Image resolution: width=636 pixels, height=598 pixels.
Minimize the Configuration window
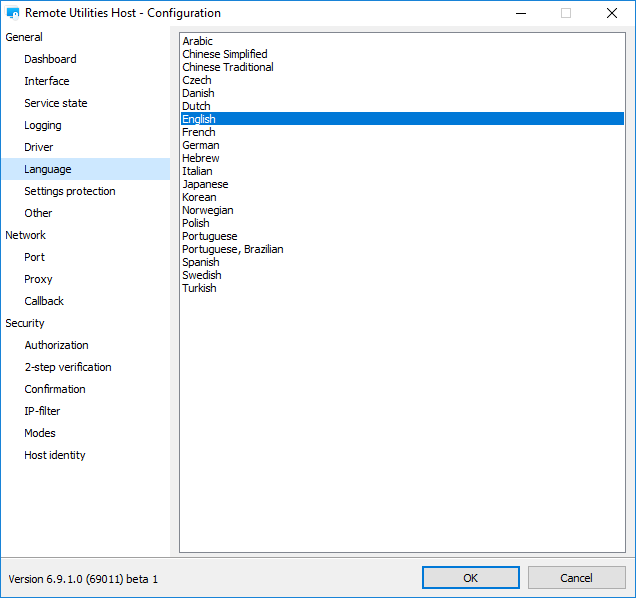click(520, 14)
